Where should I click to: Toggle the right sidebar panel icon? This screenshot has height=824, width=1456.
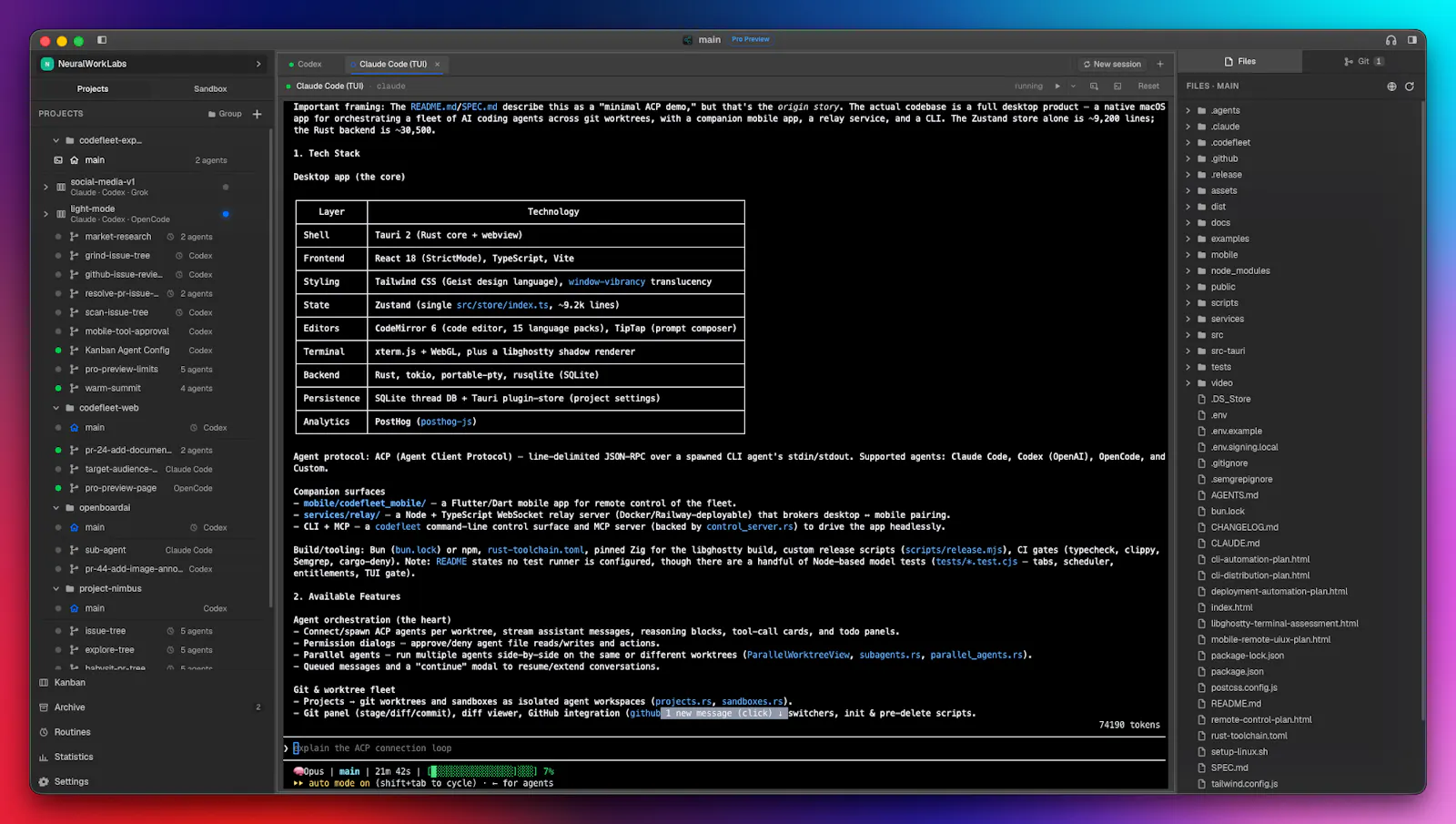pos(1412,40)
